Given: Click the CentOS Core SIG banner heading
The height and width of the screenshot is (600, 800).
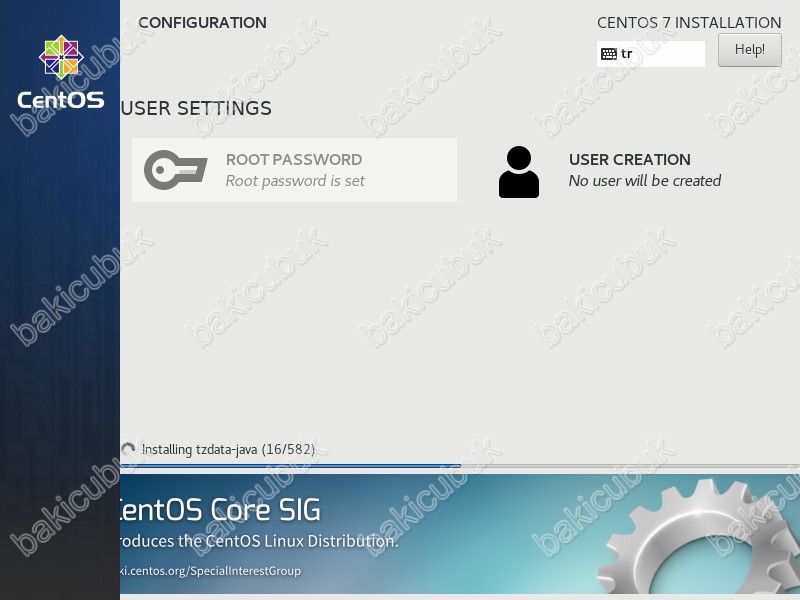Looking at the screenshot, I should 220,510.
